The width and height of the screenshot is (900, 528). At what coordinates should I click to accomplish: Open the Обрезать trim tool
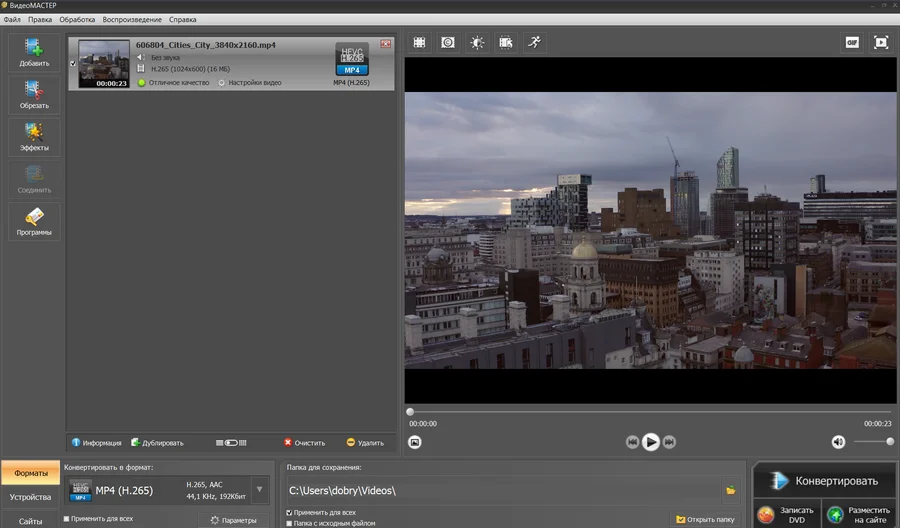(x=34, y=94)
